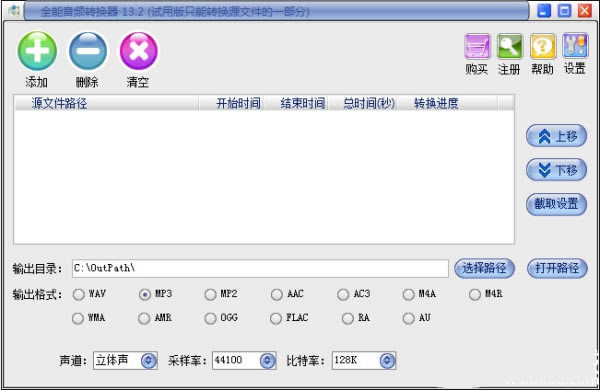600x390 pixels.
Task: Open the Register (注册) key icon
Action: coord(510,46)
